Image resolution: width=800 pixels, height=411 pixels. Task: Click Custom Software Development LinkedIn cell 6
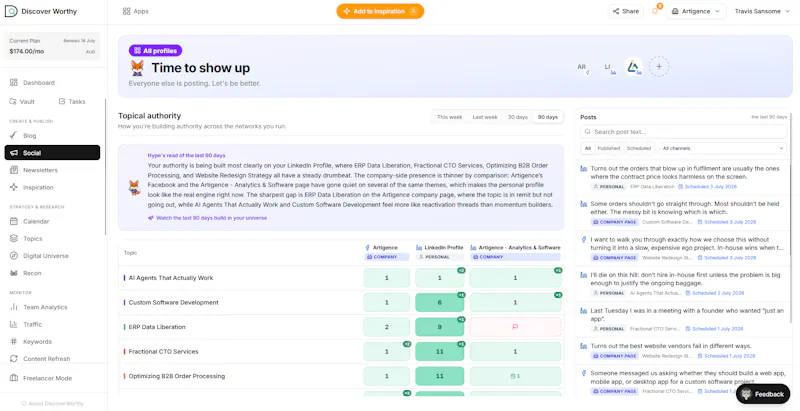click(439, 302)
